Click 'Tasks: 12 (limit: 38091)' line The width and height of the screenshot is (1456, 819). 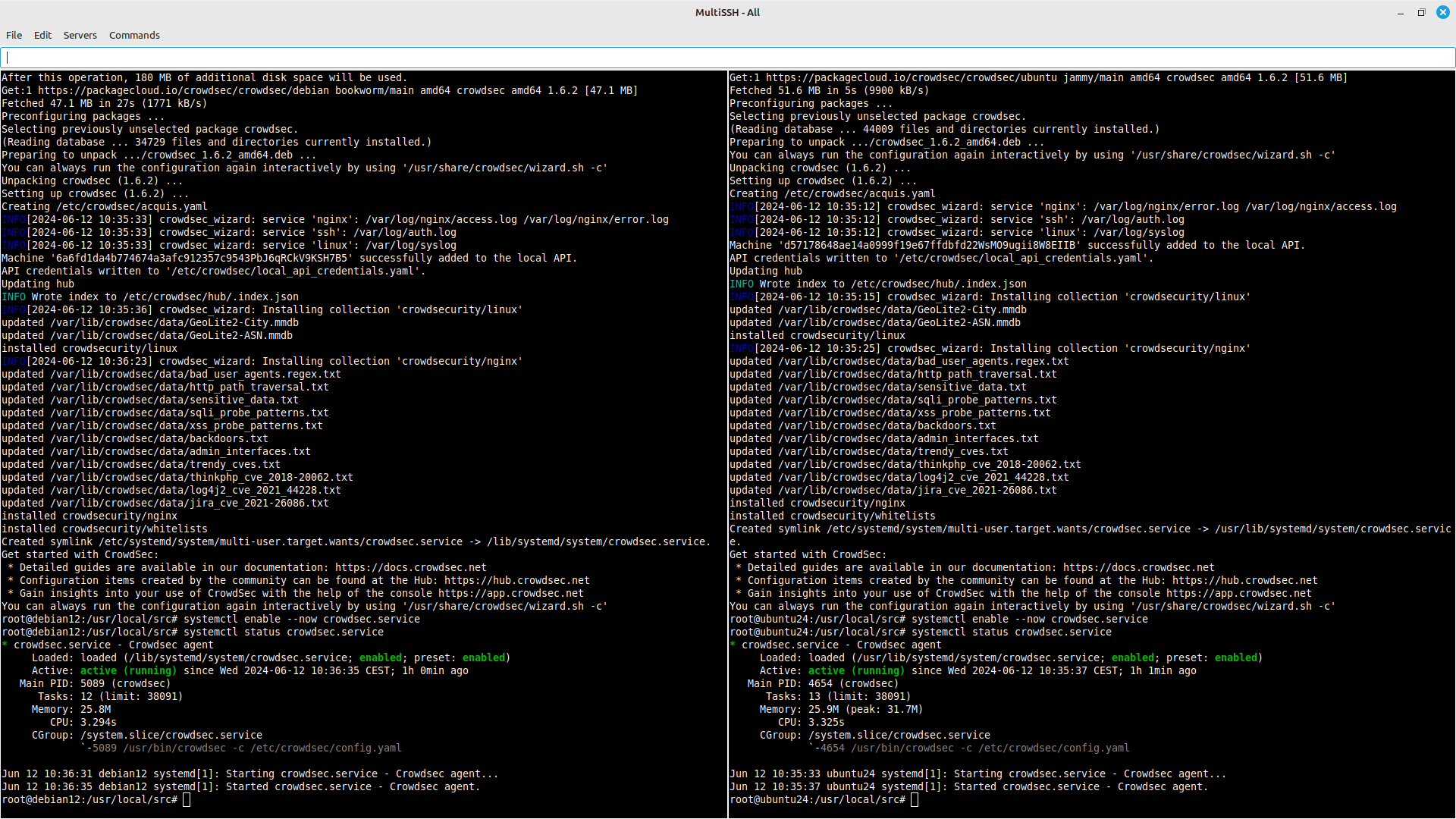pos(111,696)
